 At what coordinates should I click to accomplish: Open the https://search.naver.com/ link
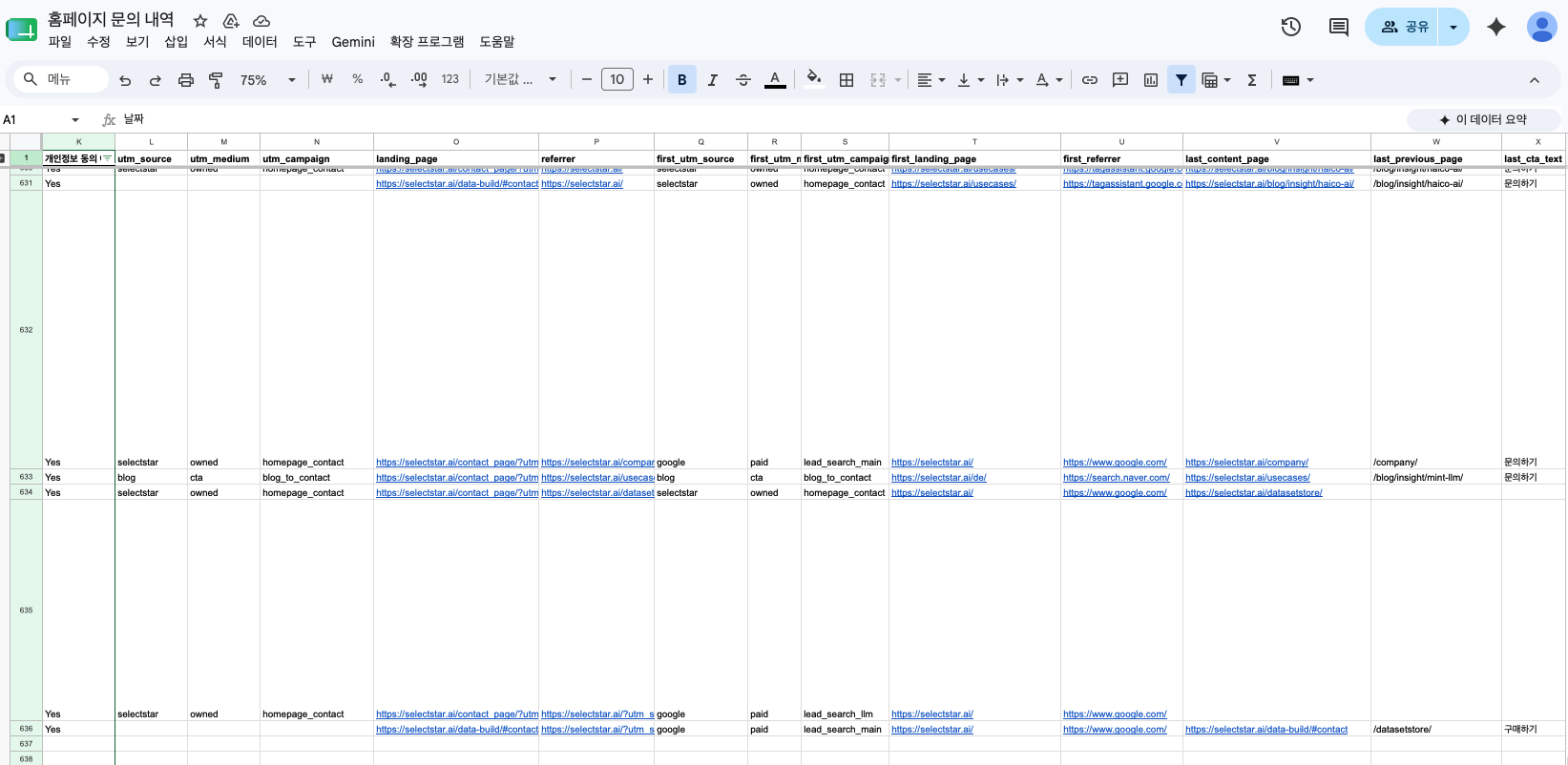1117,478
